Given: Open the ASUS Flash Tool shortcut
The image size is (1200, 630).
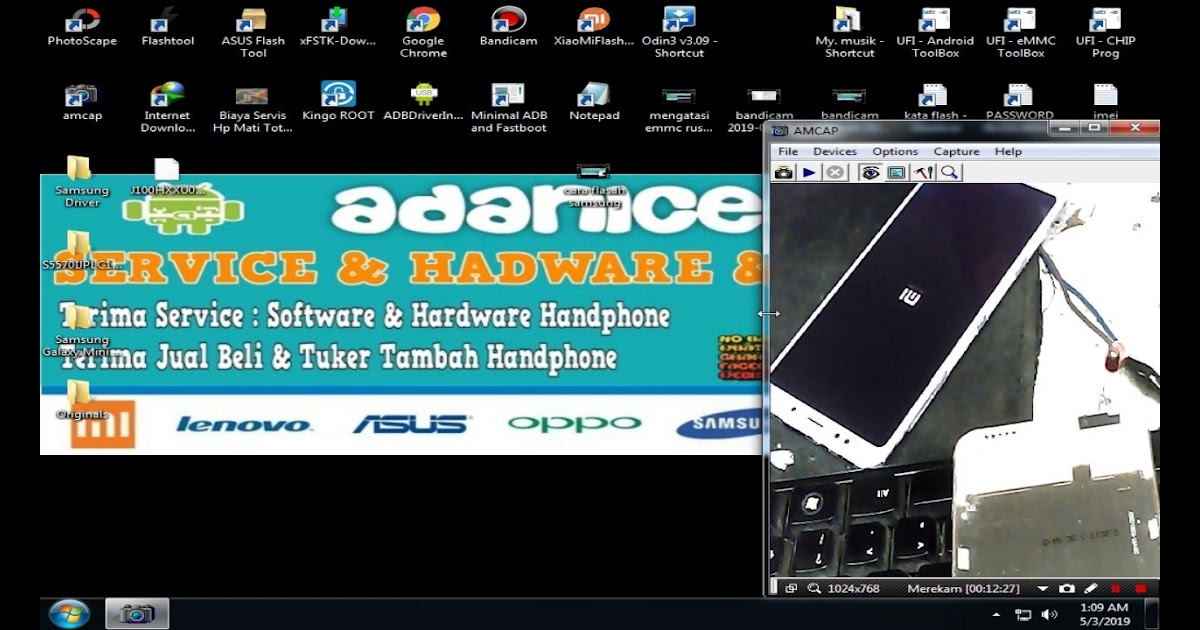Looking at the screenshot, I should point(253,32).
